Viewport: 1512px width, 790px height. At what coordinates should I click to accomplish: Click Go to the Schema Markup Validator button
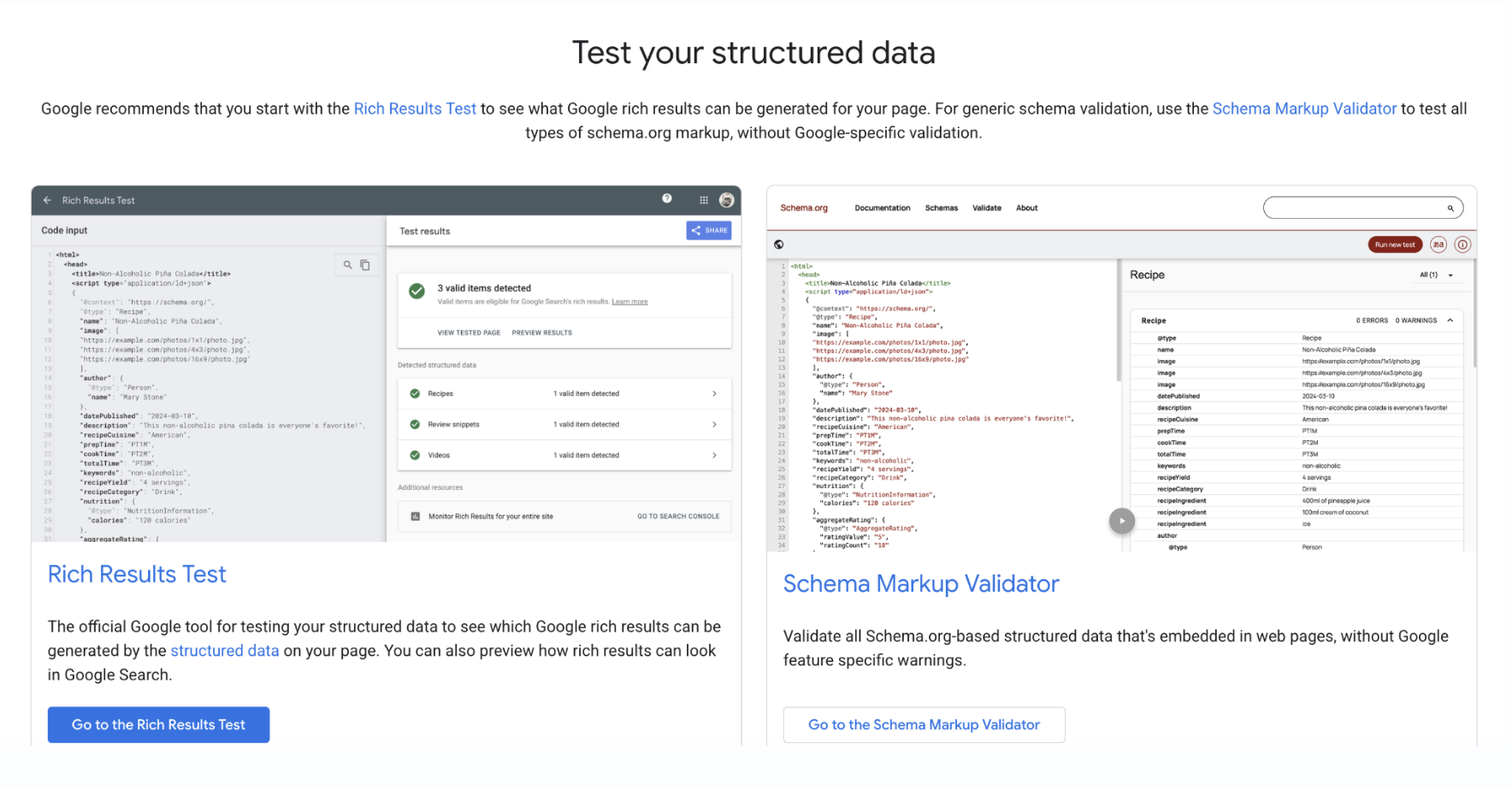click(x=924, y=725)
